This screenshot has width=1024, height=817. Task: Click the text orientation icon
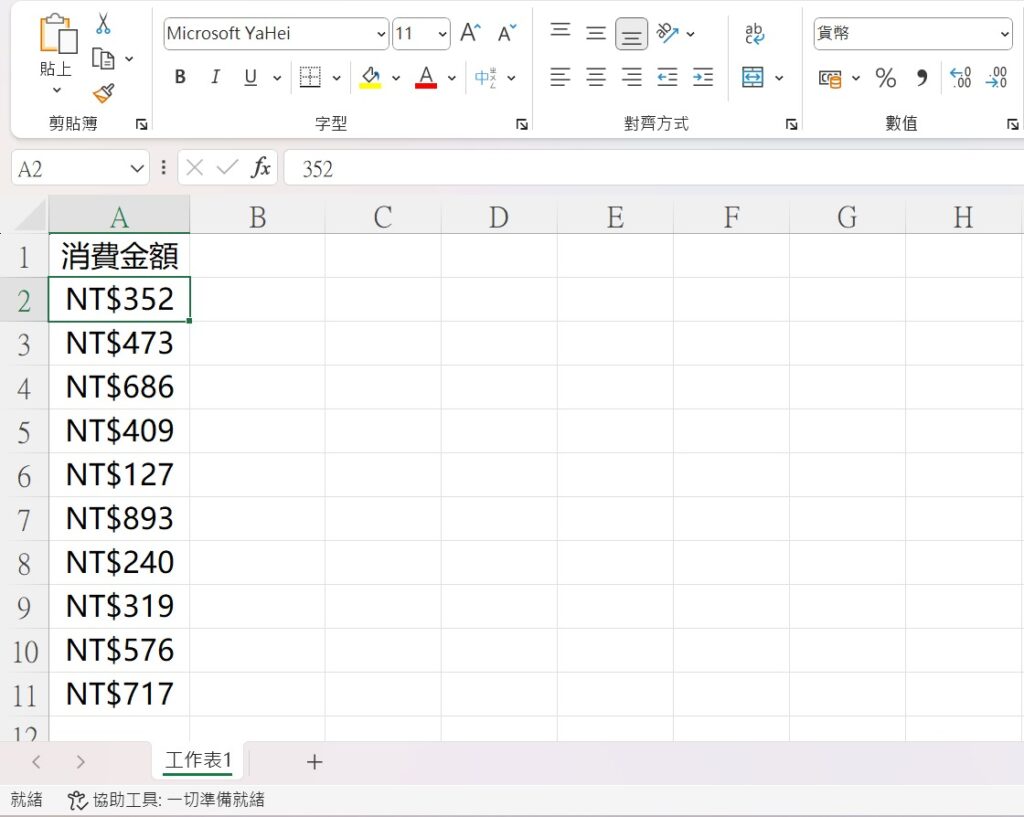point(667,33)
